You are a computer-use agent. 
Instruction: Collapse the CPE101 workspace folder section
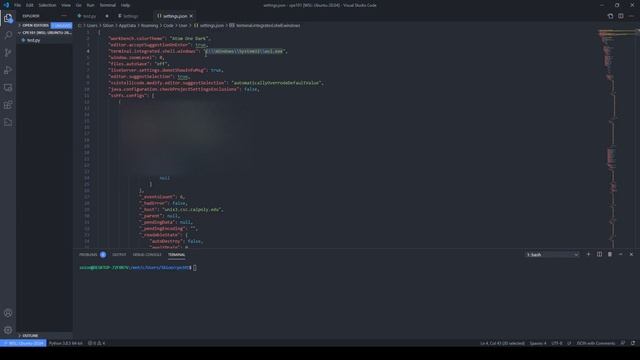pos(44,33)
